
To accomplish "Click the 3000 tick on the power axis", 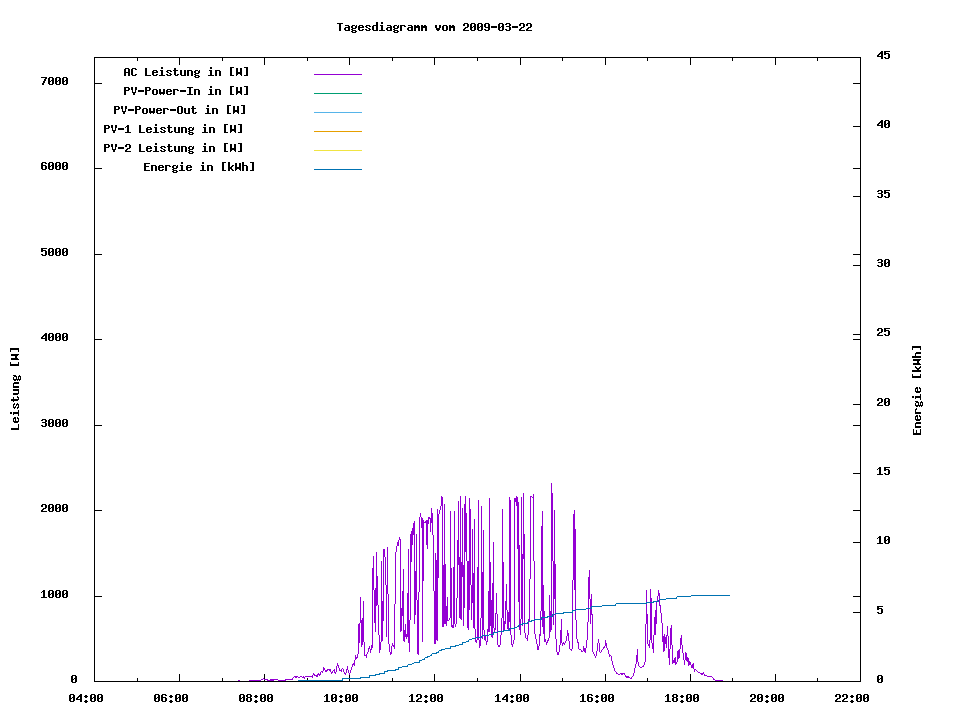I will [x=54, y=424].
